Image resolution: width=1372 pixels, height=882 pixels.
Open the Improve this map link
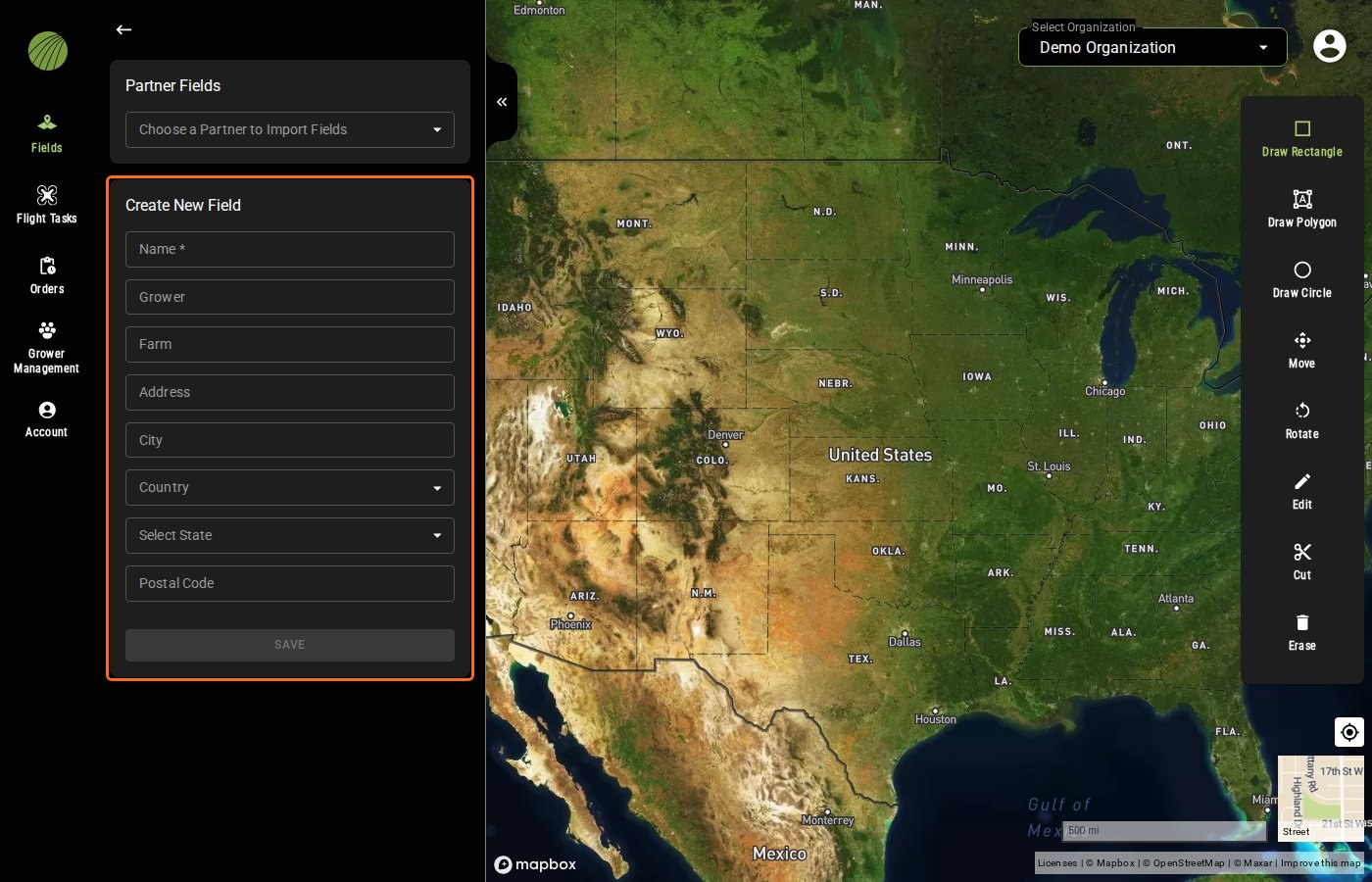(1321, 863)
